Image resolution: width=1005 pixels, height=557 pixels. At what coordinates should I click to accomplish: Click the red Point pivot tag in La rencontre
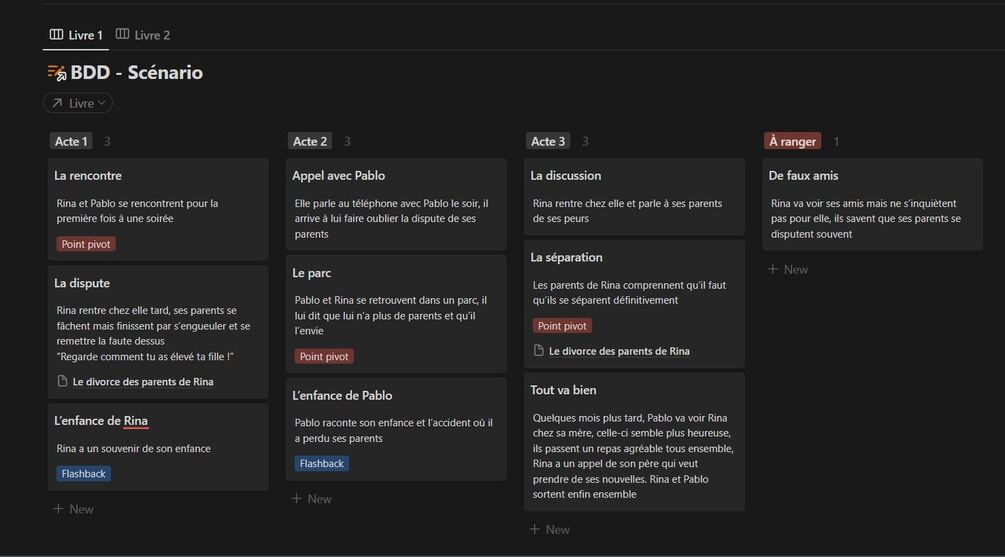[x=86, y=244]
